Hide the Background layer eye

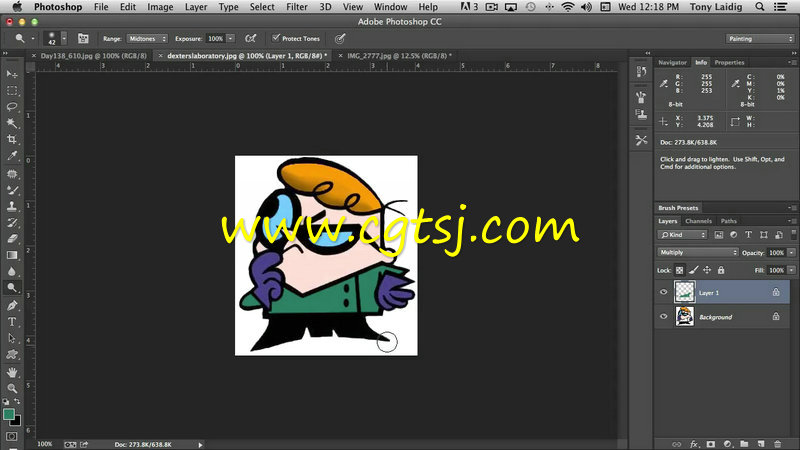(x=663, y=317)
